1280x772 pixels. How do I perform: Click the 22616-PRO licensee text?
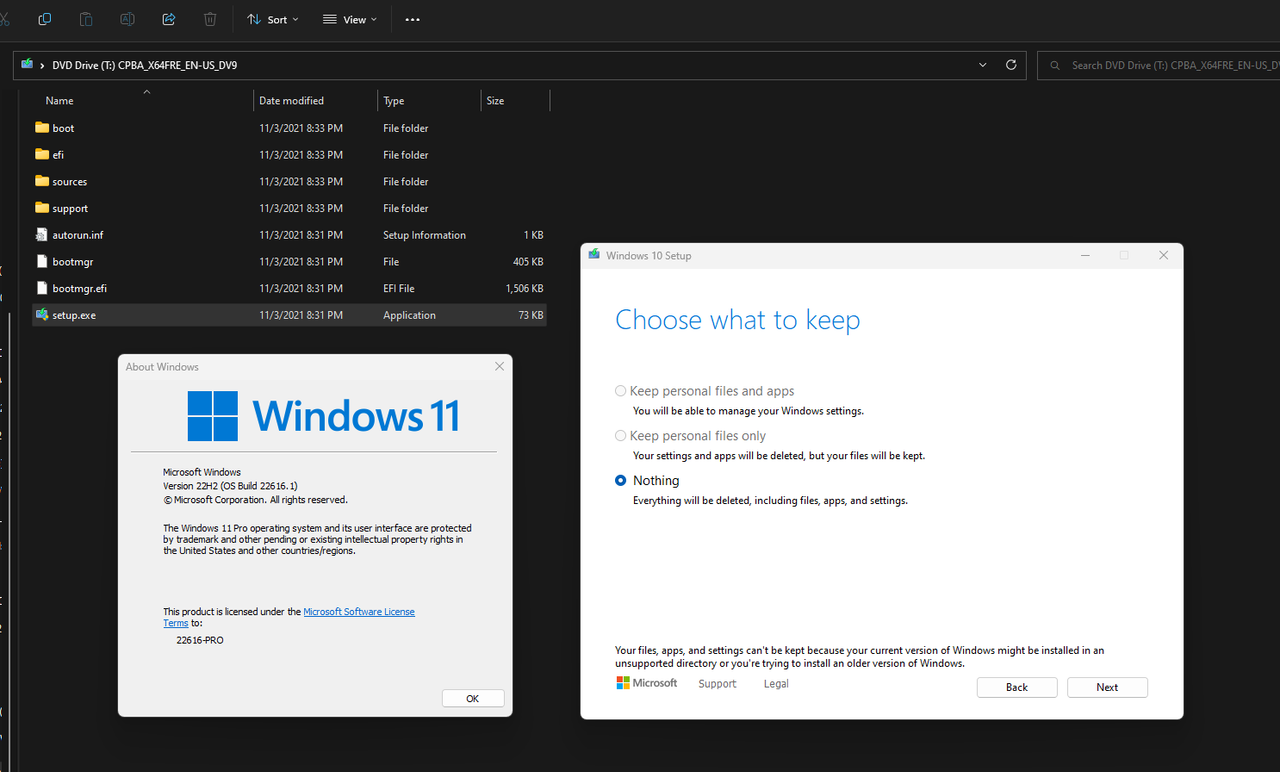click(x=200, y=640)
